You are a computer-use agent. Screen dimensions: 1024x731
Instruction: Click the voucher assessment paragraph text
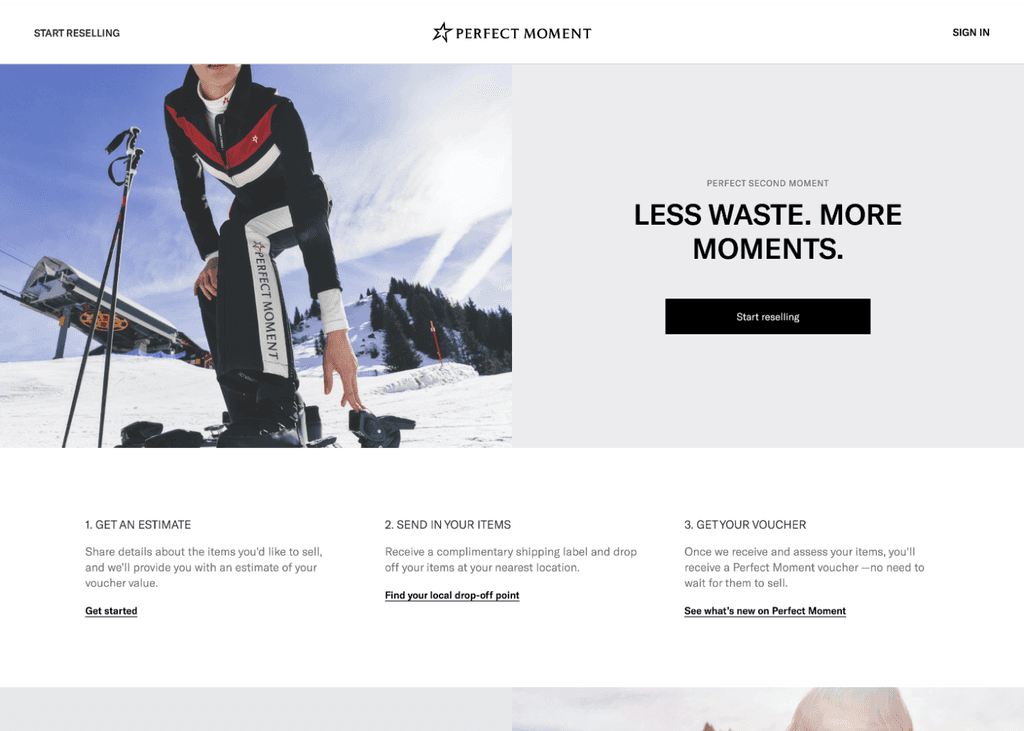[x=804, y=567]
